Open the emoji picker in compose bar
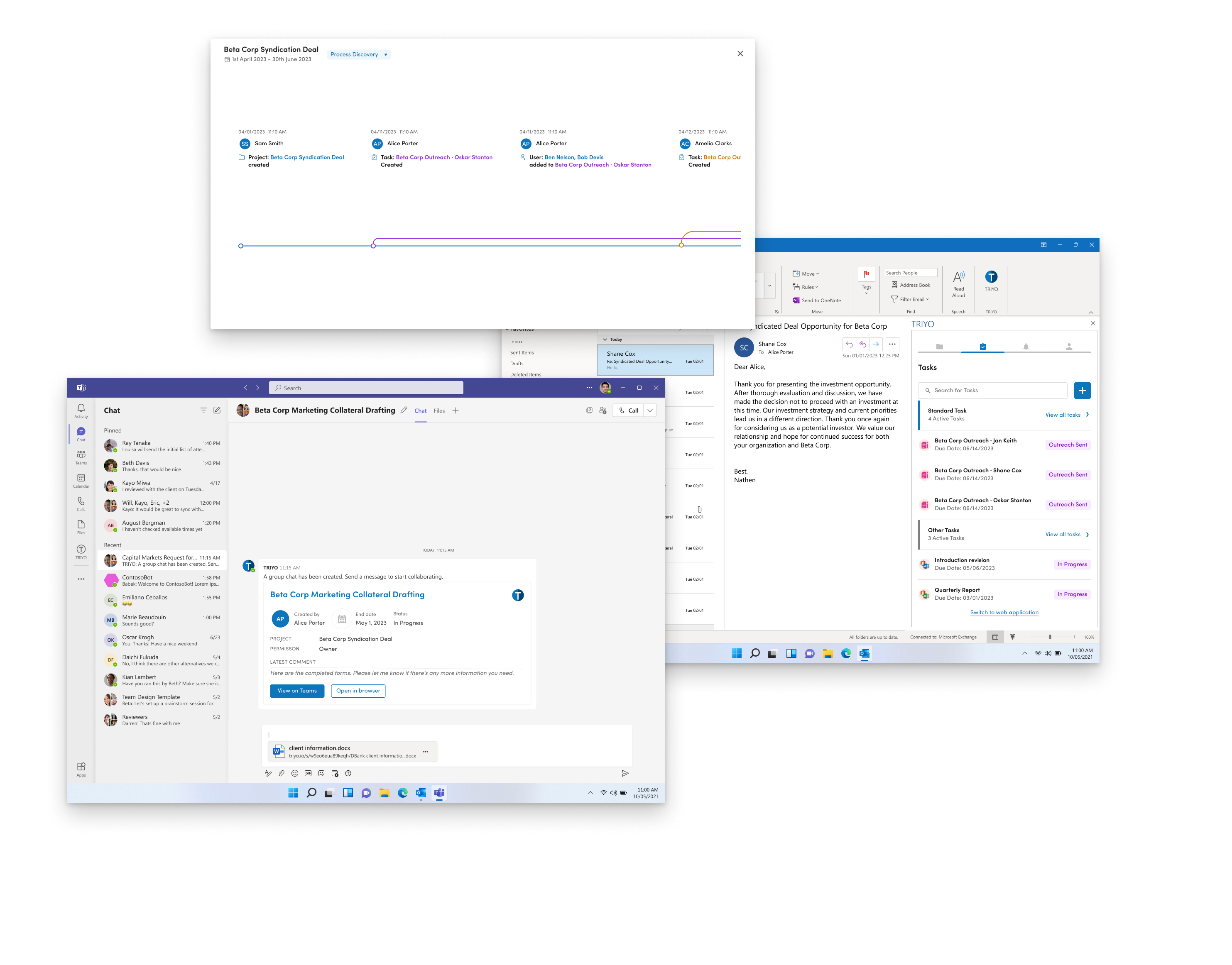This screenshot has height=965, width=1232. (294, 773)
